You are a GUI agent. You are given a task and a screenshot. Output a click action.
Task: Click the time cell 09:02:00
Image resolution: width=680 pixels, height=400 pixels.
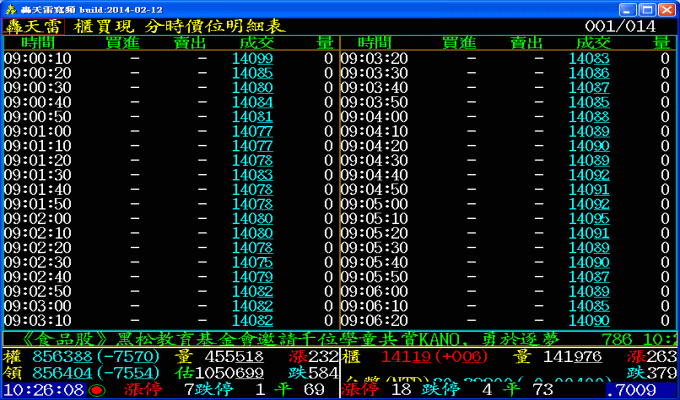coord(38,219)
